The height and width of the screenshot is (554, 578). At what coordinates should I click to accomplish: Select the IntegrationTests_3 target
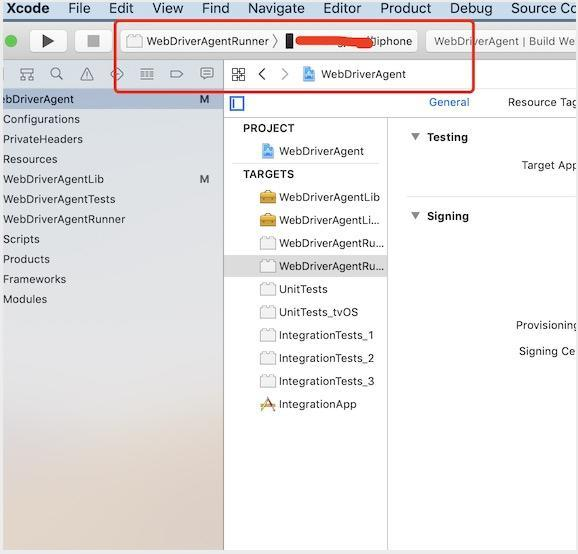click(x=317, y=381)
